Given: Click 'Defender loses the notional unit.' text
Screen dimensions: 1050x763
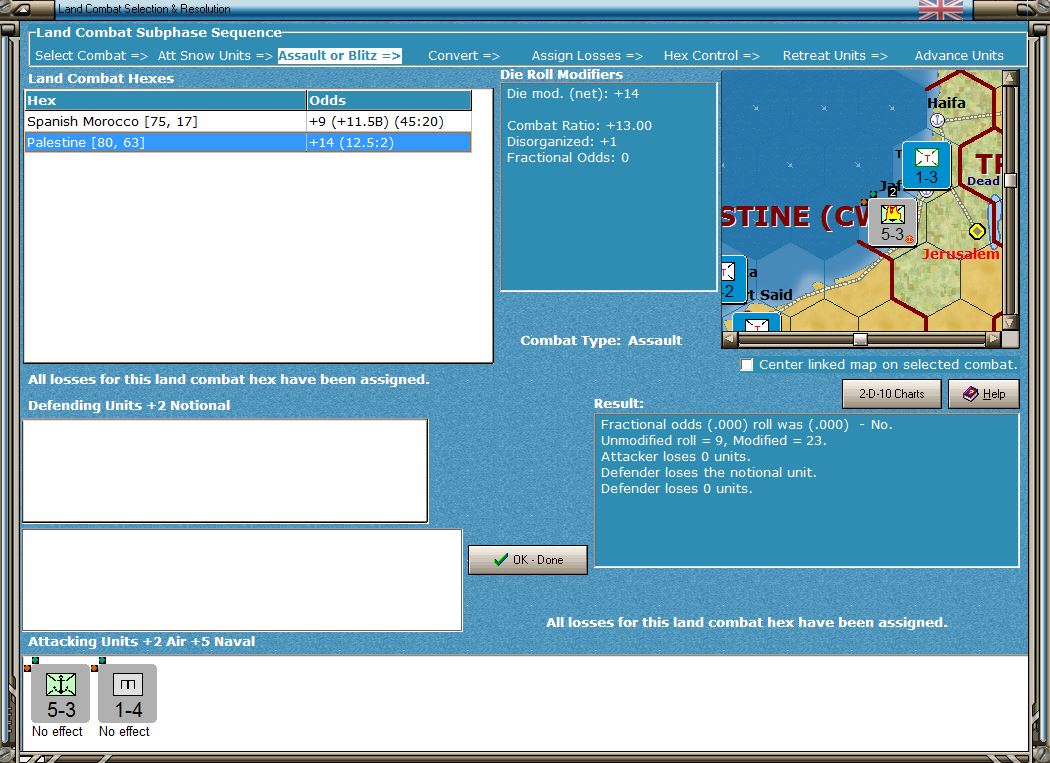Looking at the screenshot, I should click(708, 472).
